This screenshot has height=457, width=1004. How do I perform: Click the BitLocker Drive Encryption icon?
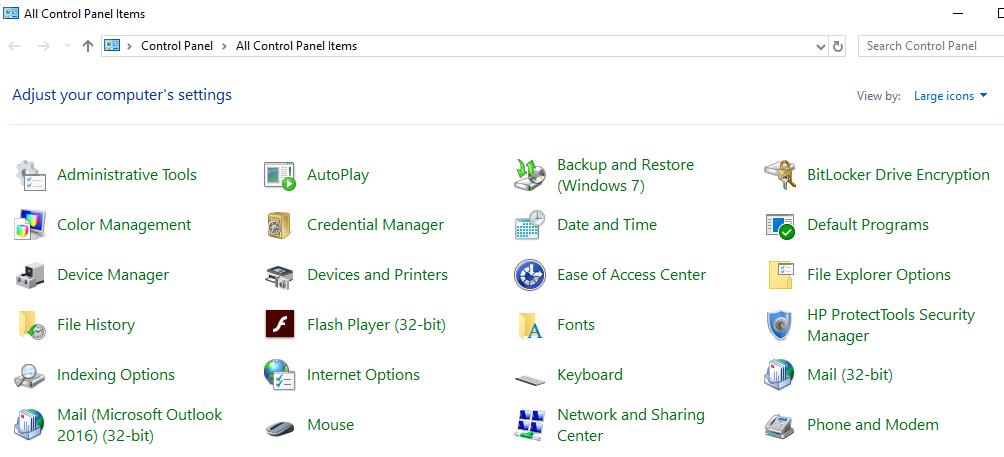[x=779, y=175]
